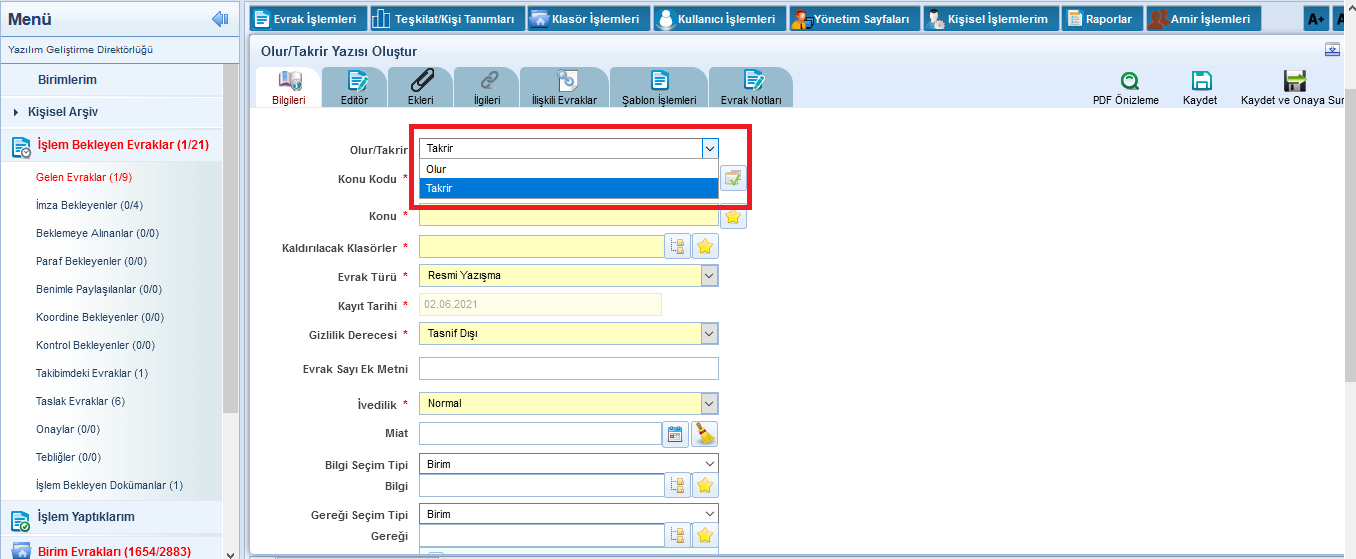Collapse the Menü panel with arrow icon

coord(220,19)
